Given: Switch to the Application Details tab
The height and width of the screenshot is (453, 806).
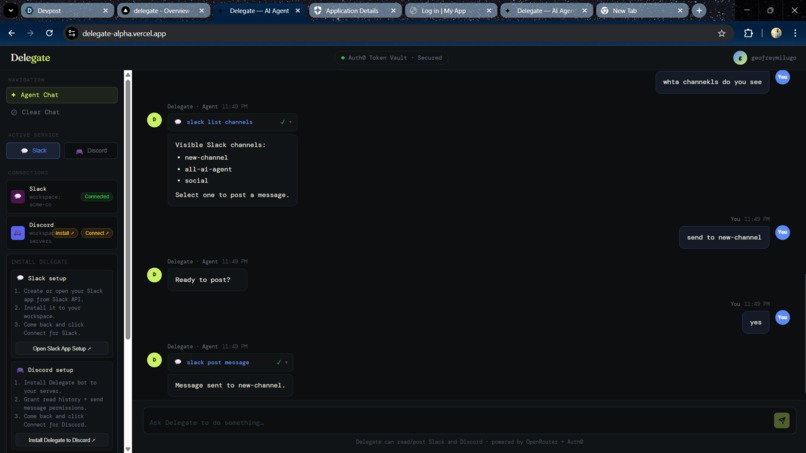Looking at the screenshot, I should [x=355, y=10].
